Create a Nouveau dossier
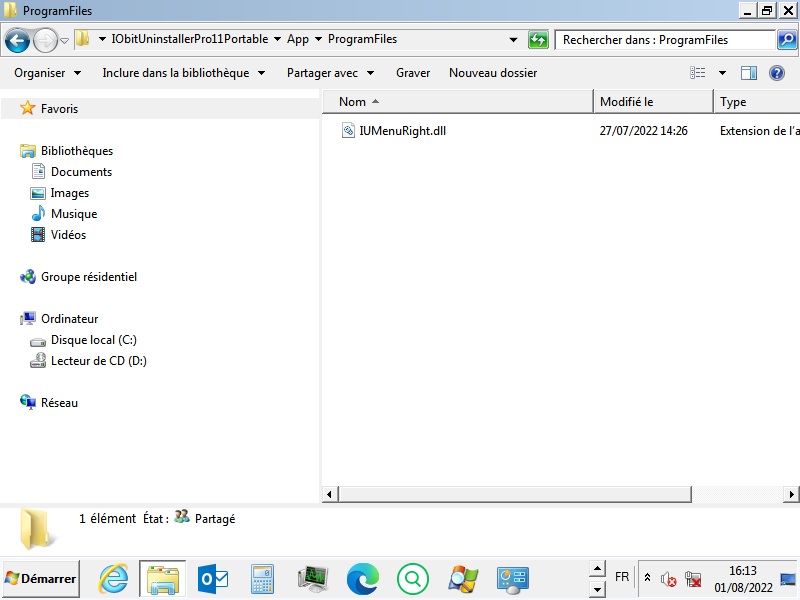Image resolution: width=800 pixels, height=600 pixels. pos(493,73)
